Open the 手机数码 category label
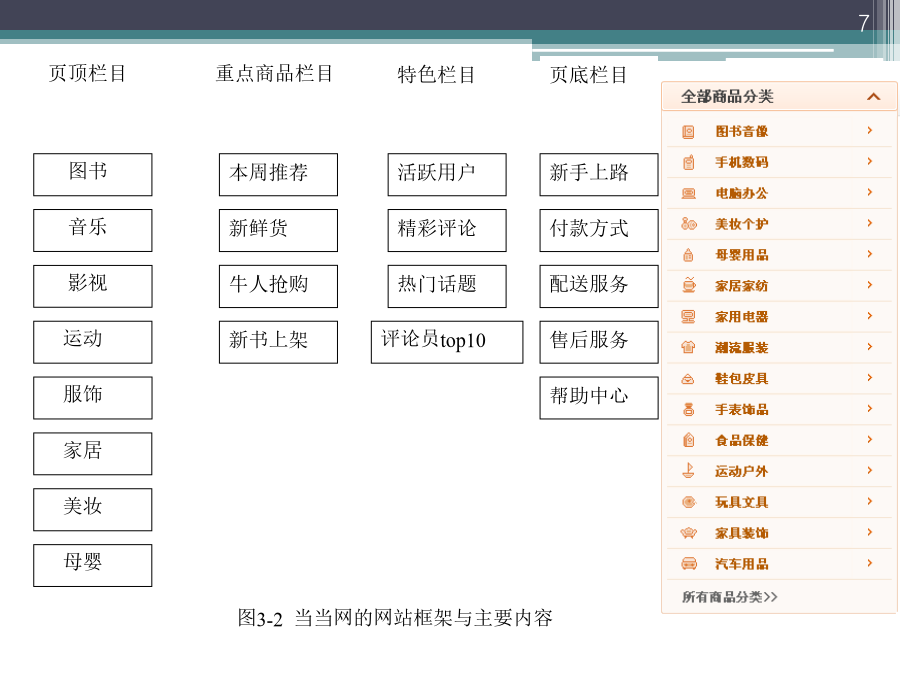900x675 pixels. (742, 162)
